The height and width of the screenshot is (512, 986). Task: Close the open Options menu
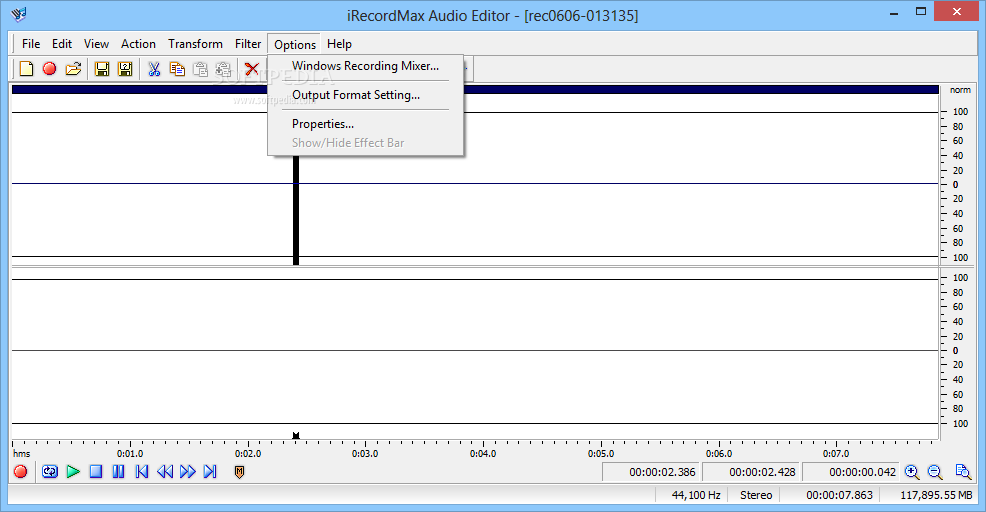294,45
